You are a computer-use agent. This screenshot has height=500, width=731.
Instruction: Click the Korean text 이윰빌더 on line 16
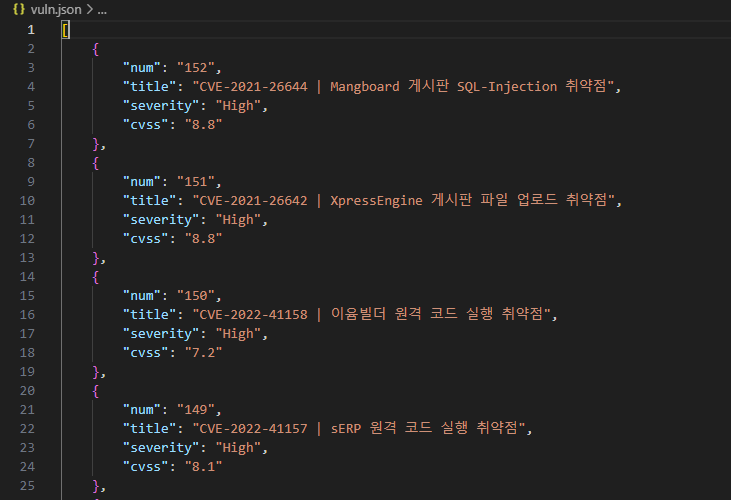pos(358,314)
